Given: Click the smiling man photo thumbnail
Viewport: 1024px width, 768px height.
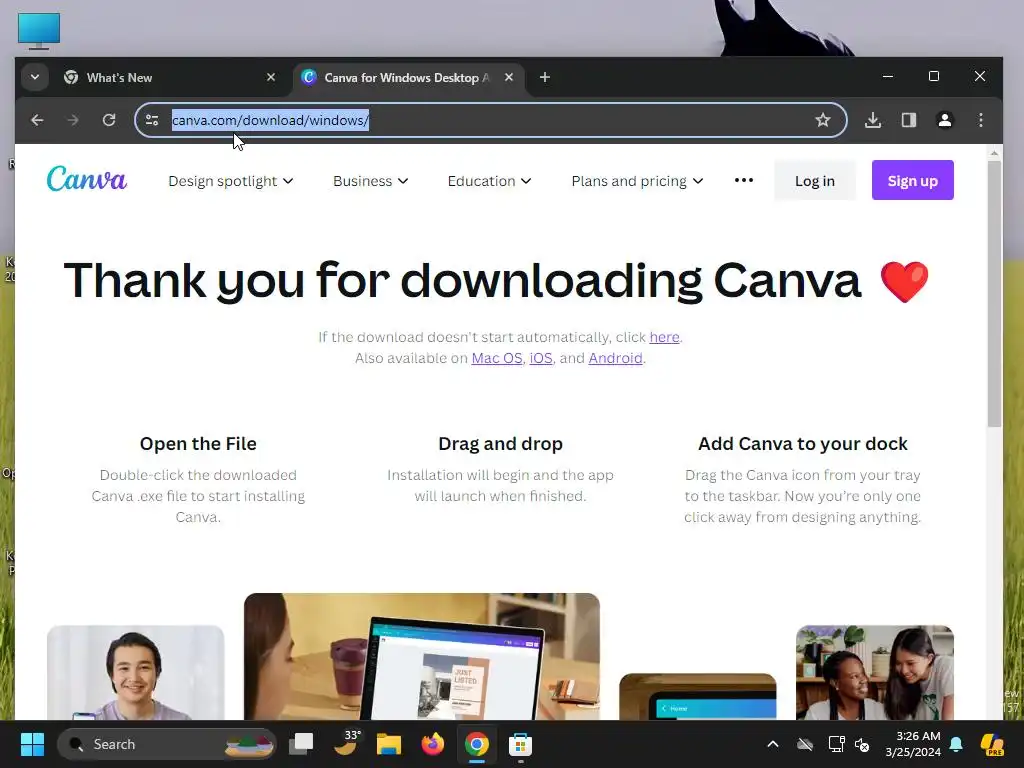Looking at the screenshot, I should 136,673.
